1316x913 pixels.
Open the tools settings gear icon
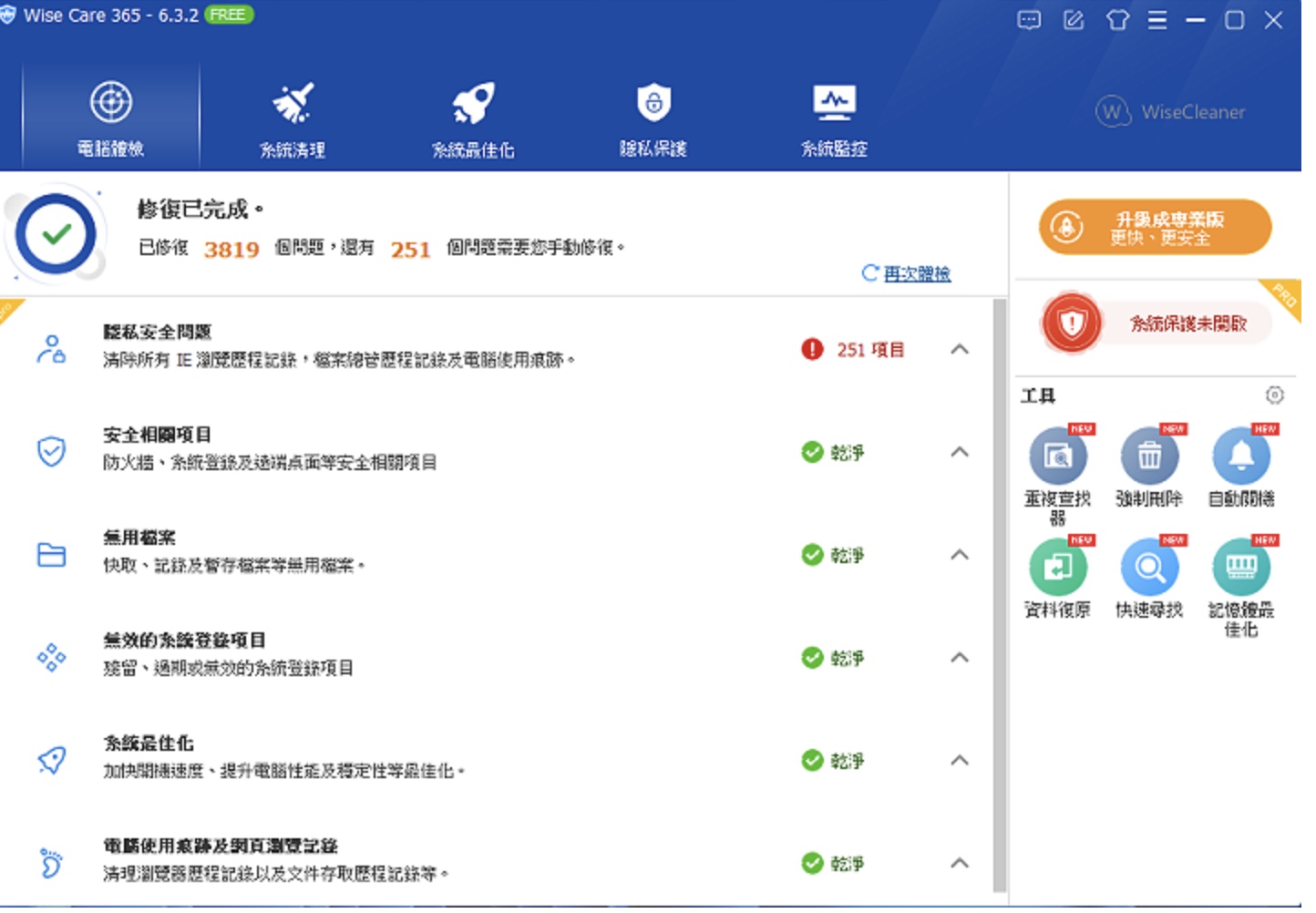click(x=1275, y=395)
